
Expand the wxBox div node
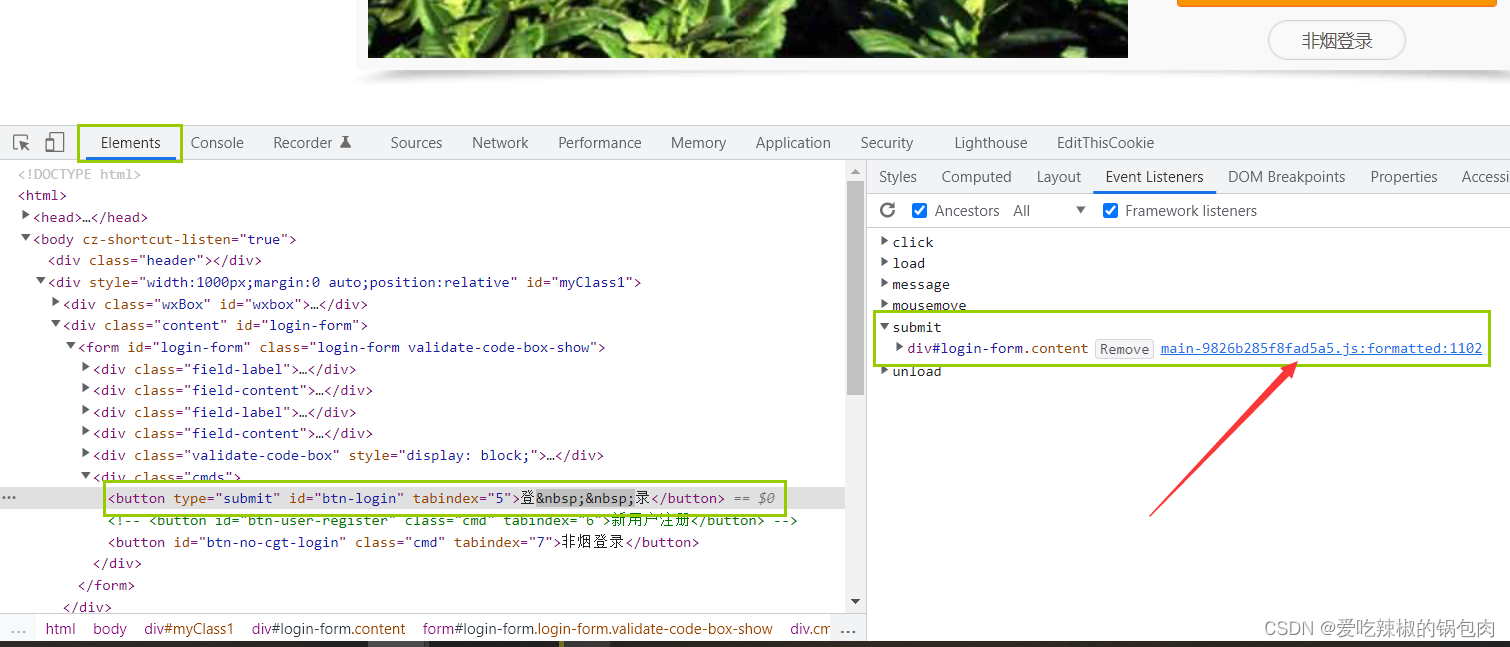pos(56,304)
